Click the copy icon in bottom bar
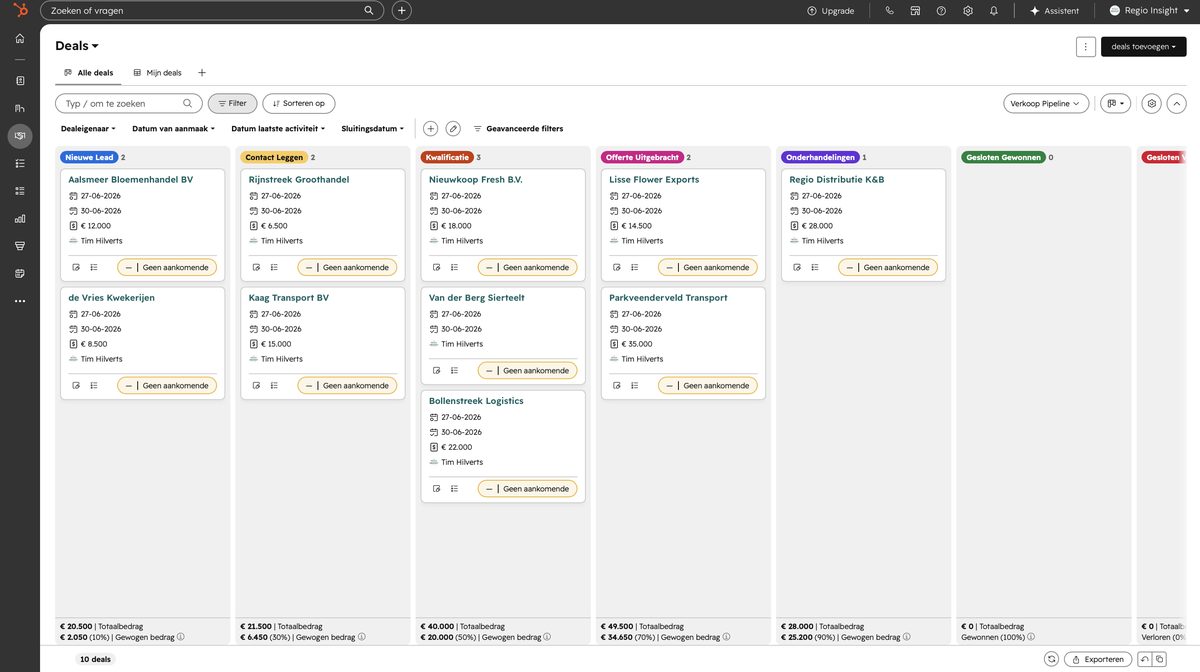Viewport: 1200px width, 672px height. click(1160, 659)
